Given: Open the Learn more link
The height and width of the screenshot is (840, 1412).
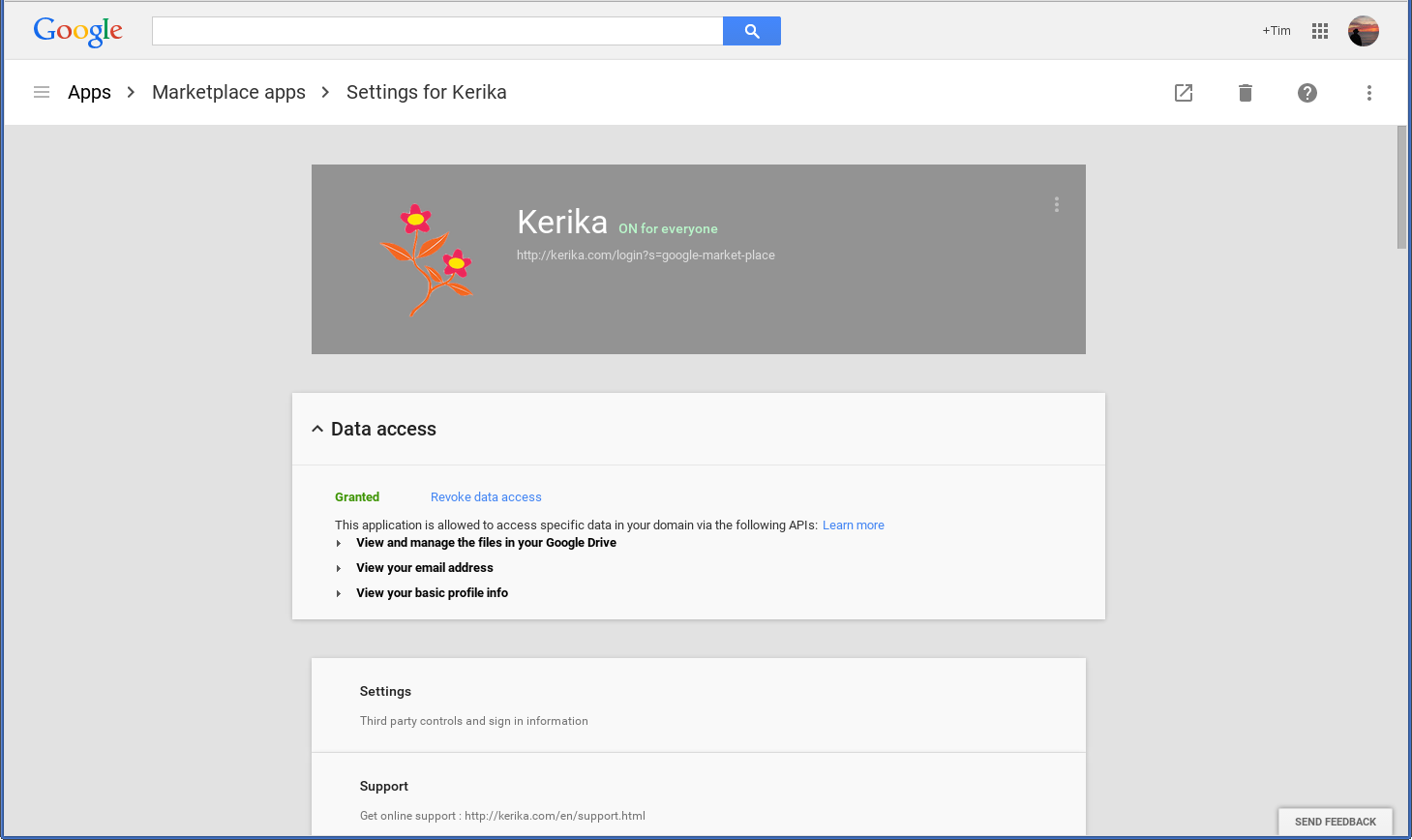Looking at the screenshot, I should pos(854,525).
